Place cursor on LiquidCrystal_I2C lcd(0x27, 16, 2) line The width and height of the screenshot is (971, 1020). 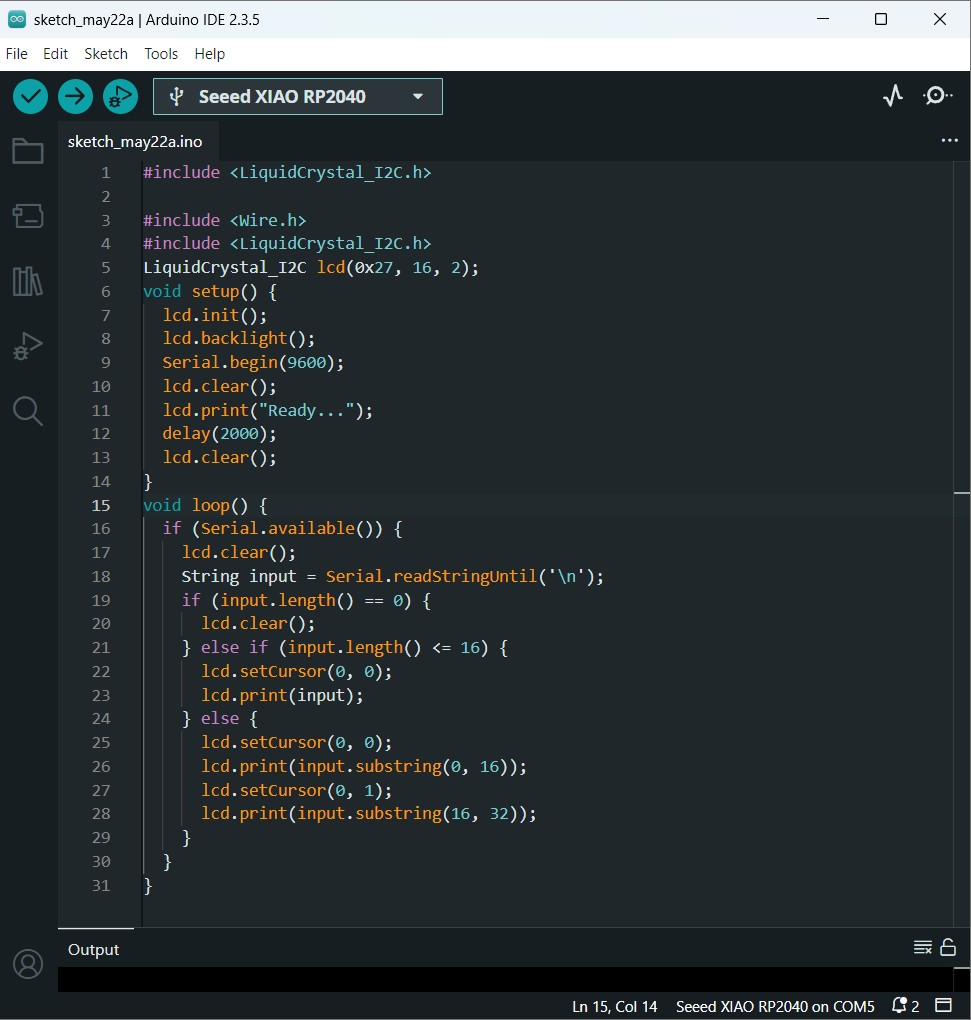311,267
